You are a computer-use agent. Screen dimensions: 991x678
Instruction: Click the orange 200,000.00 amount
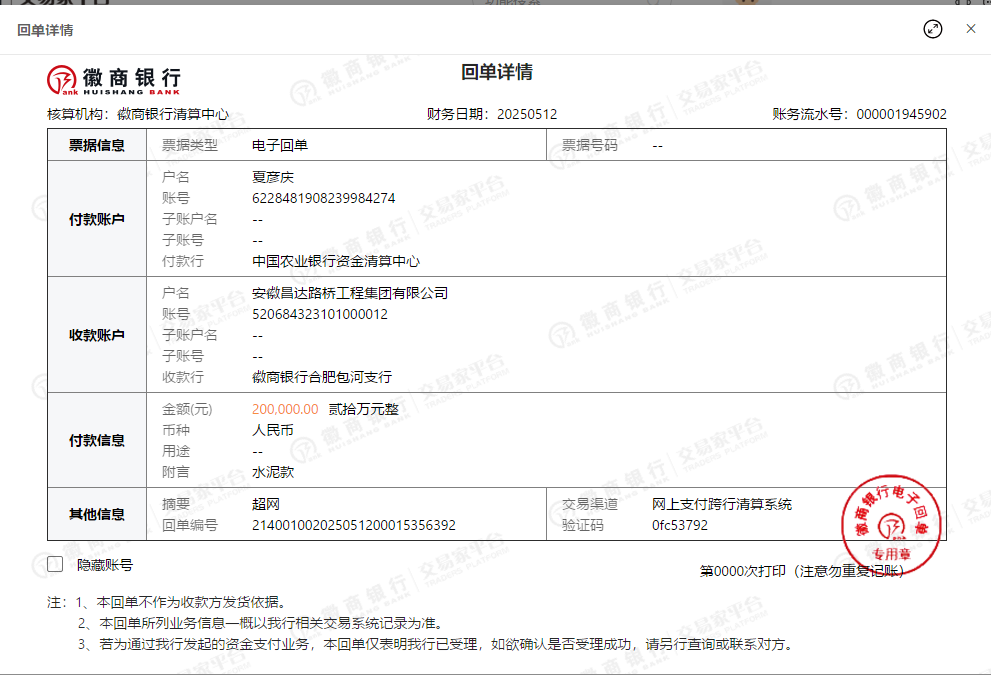click(285, 409)
